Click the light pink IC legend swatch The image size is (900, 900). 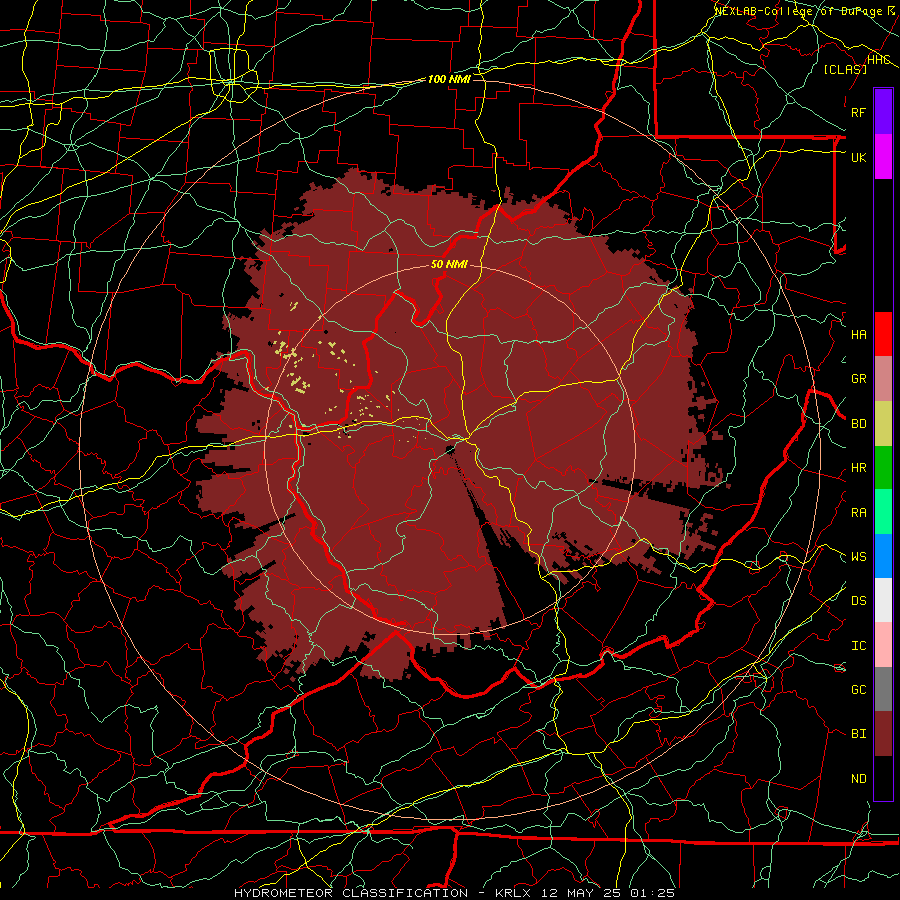[883, 645]
